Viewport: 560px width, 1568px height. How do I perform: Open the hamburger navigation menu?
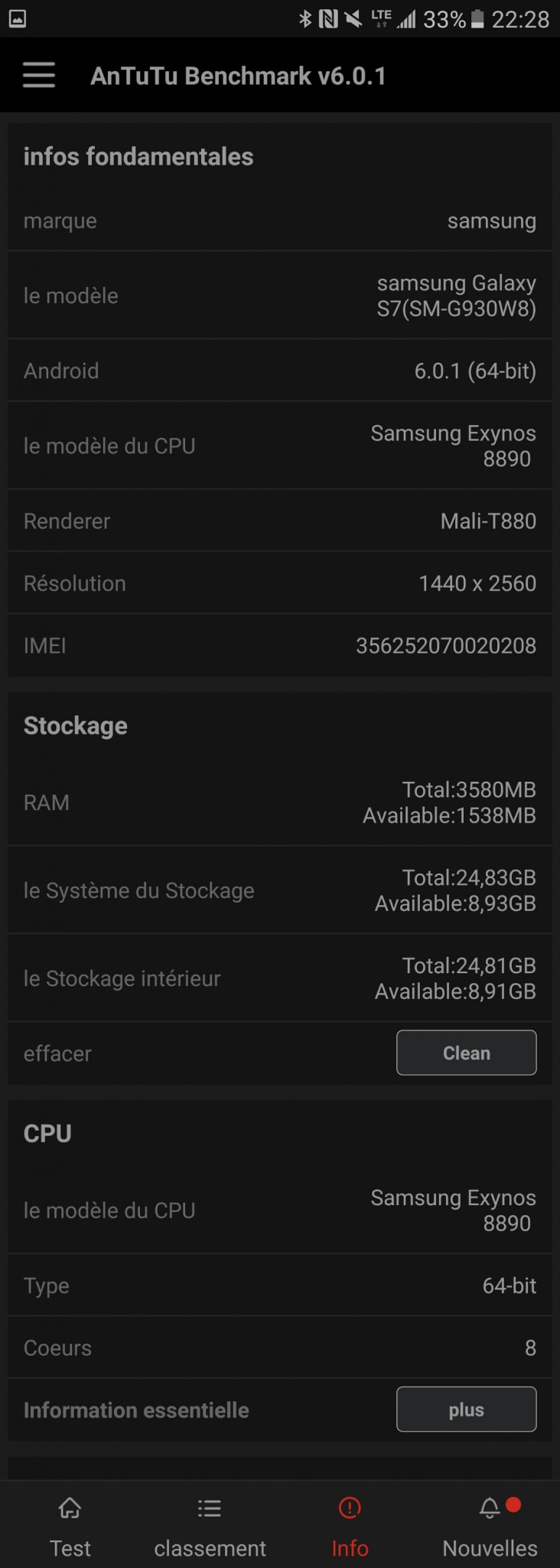39,75
